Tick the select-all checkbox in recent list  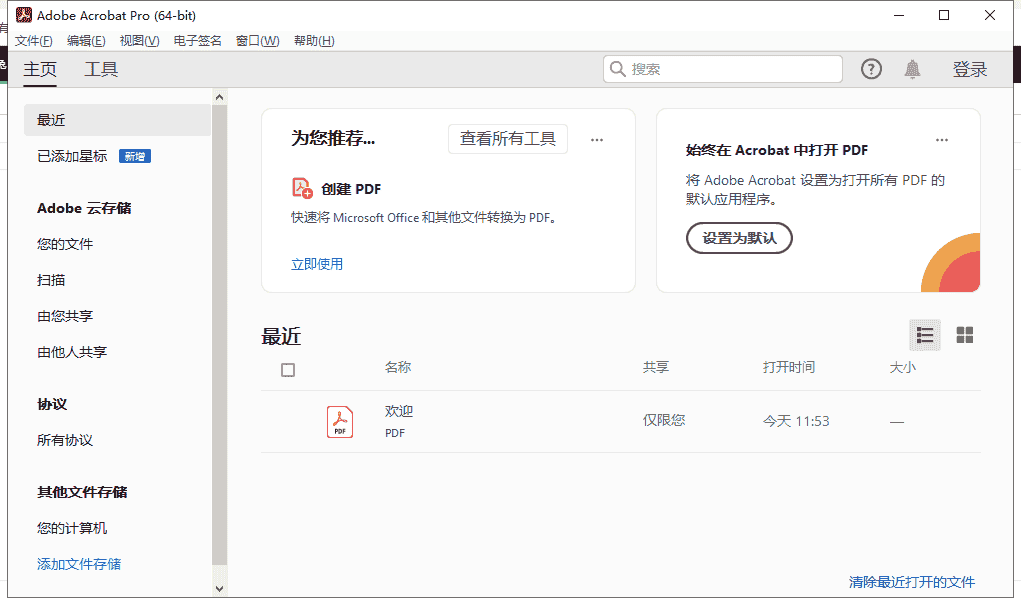[x=288, y=370]
